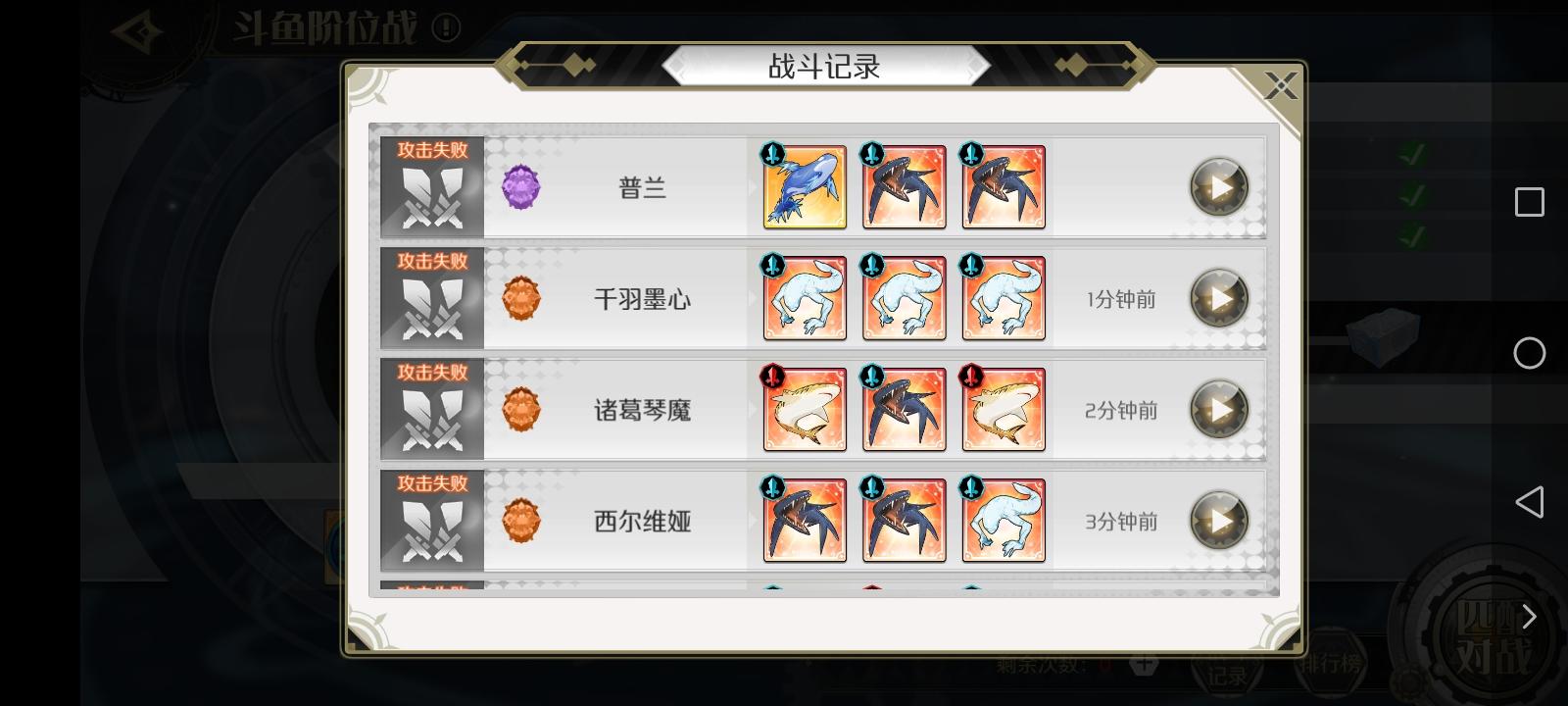
Task: Select the blue whale fish icon in 普兰 row
Action: click(x=805, y=187)
